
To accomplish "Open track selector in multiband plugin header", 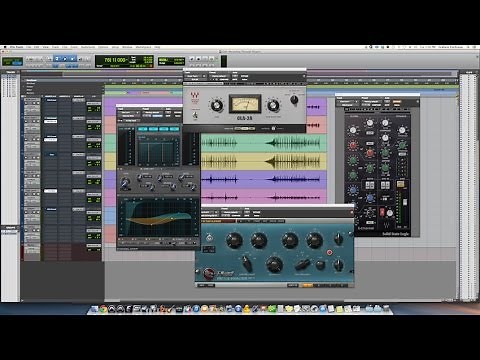I will [x=128, y=113].
